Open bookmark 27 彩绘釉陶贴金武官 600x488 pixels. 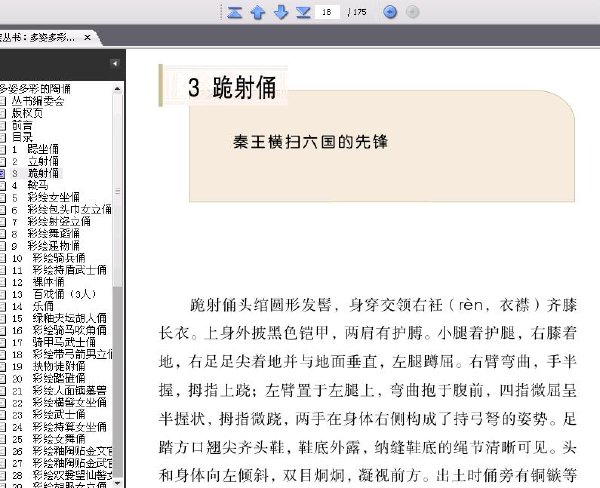coord(62,463)
